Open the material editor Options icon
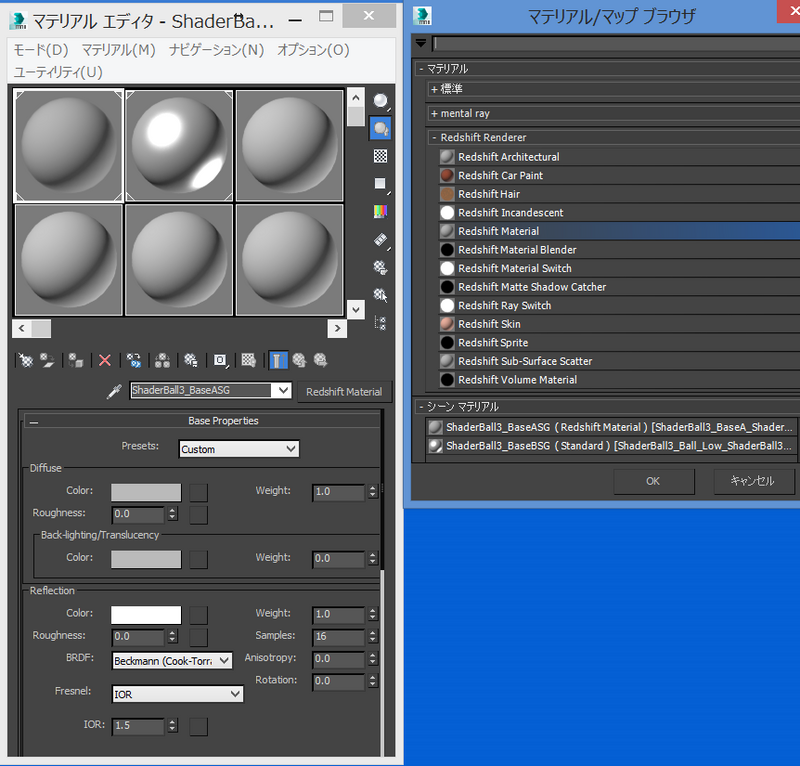The height and width of the screenshot is (766, 800). click(x=381, y=267)
